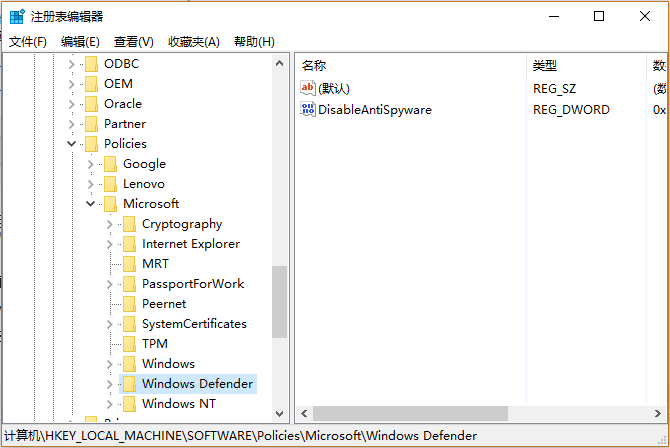Expand the Internet Explorer key

point(110,244)
